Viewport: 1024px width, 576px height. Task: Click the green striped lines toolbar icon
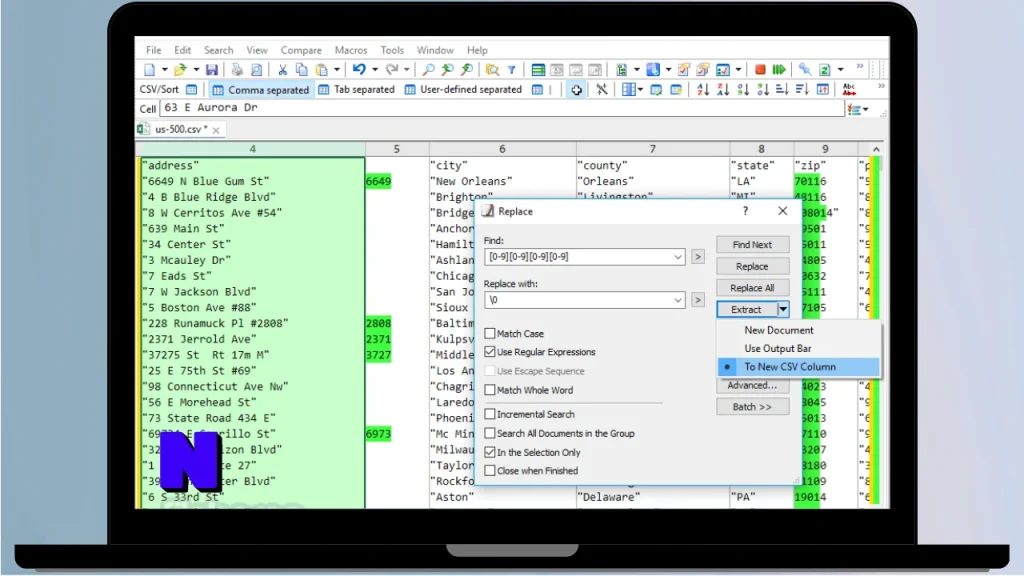tap(538, 70)
